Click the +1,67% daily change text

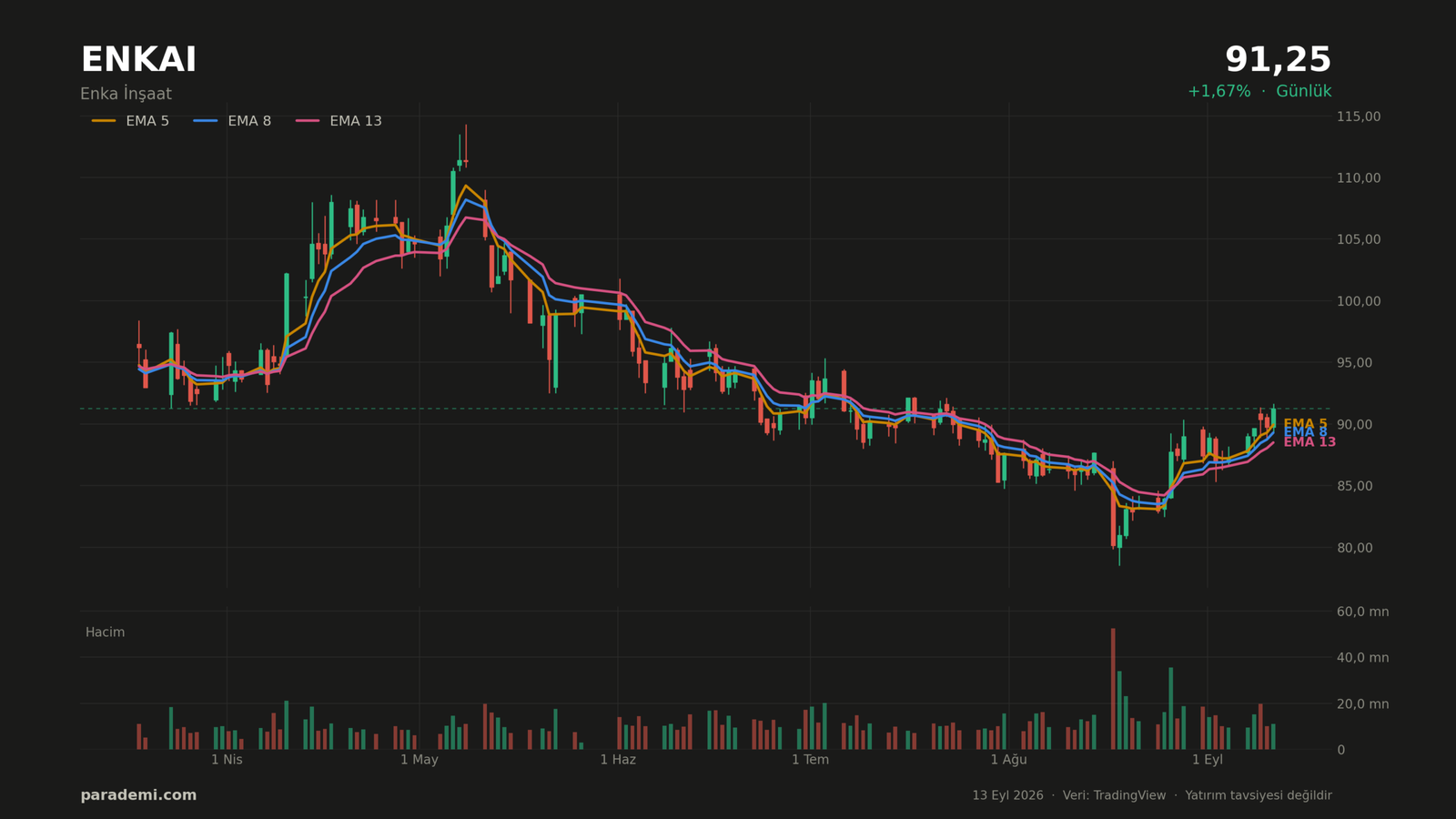coord(1218,91)
